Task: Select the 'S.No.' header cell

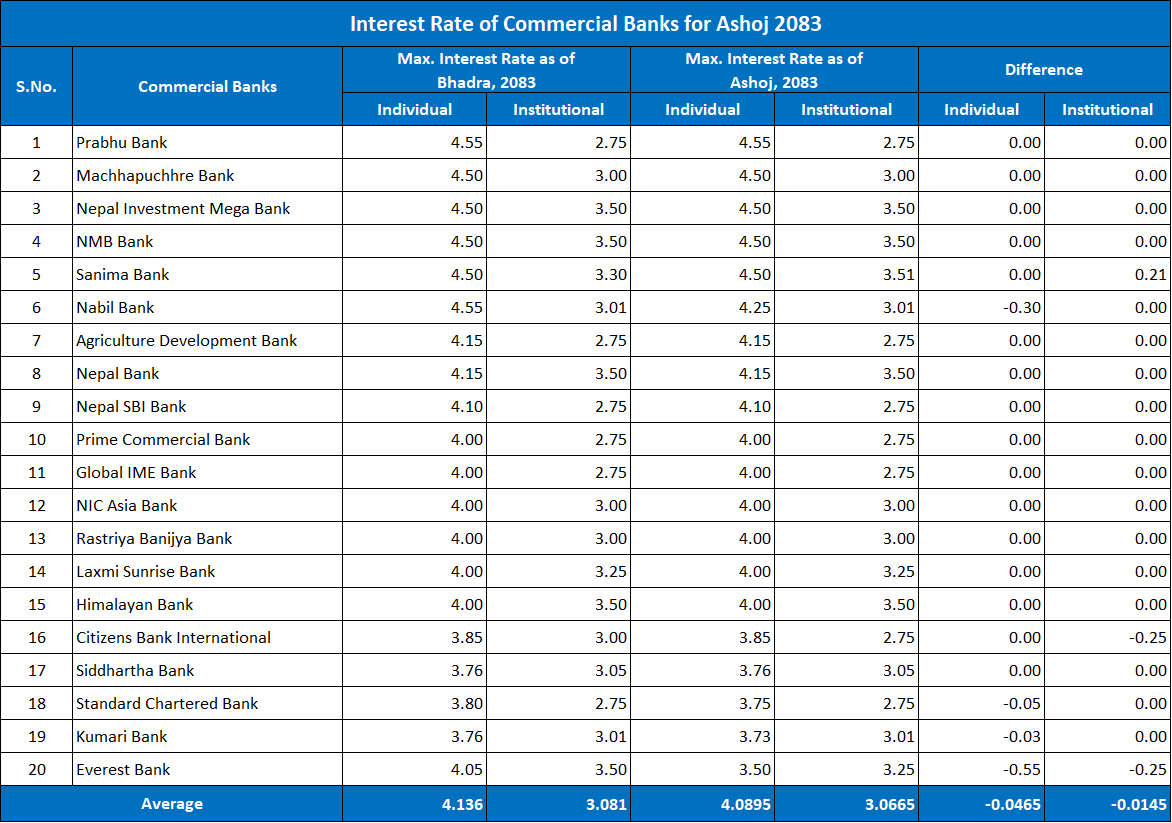Action: coord(36,86)
